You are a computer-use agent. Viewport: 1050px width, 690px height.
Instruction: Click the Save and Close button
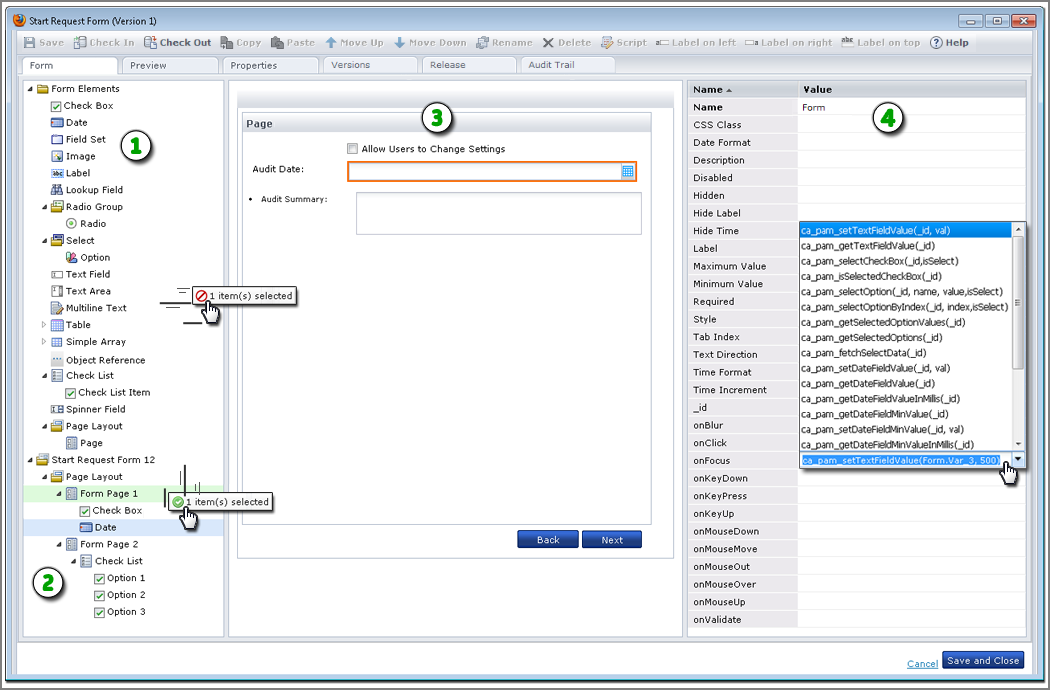[x=982, y=660]
